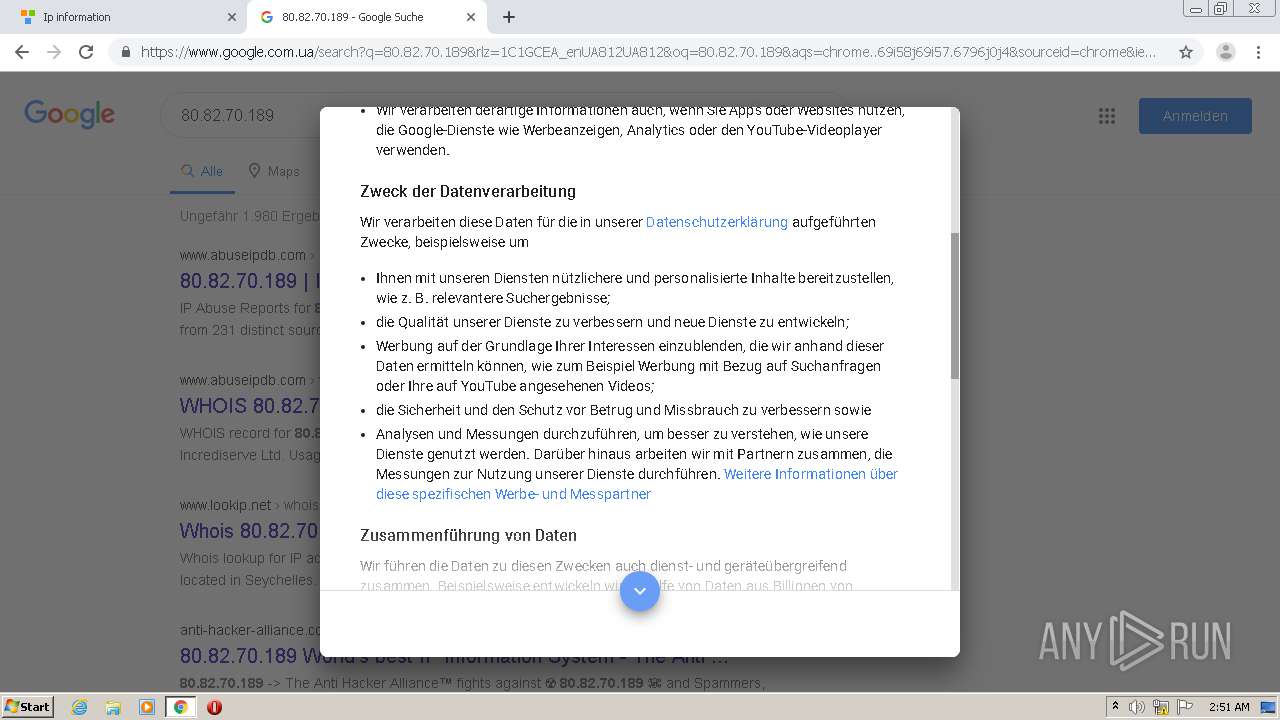Click the browser back arrow

coord(24,52)
